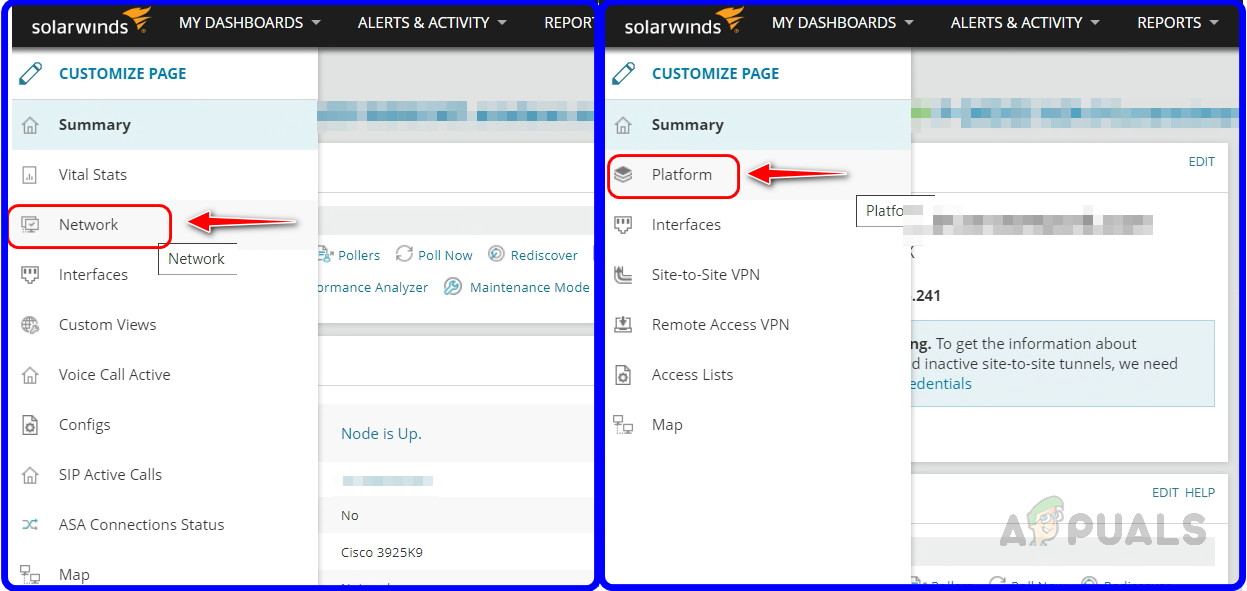
Task: Click the Summary home icon in the left sidebar
Action: coord(30,125)
